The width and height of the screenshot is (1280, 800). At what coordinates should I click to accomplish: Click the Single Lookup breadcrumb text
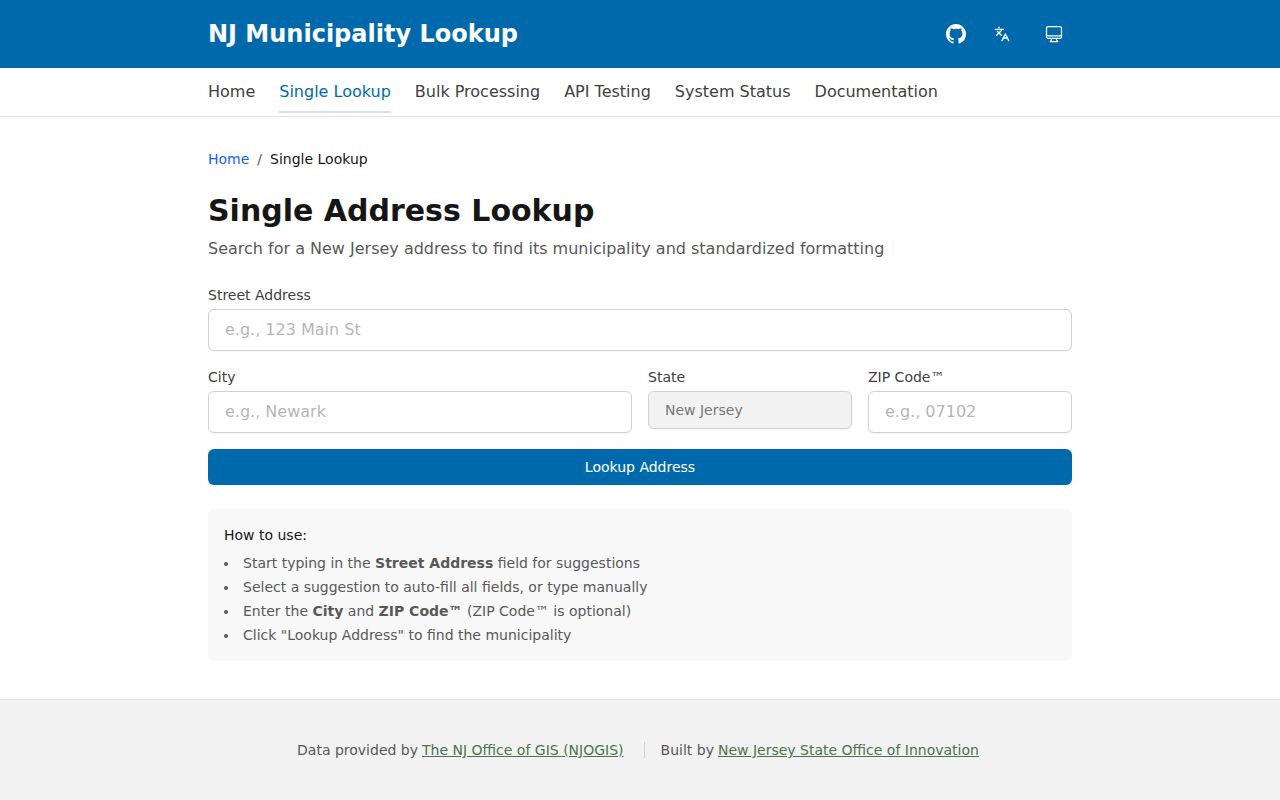pos(319,159)
